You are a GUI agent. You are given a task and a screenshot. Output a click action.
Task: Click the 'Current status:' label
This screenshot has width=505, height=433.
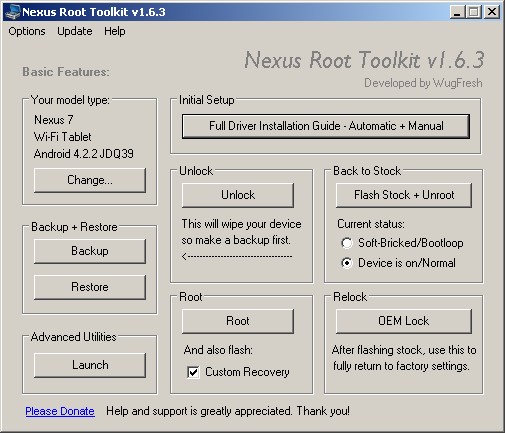[x=371, y=224]
